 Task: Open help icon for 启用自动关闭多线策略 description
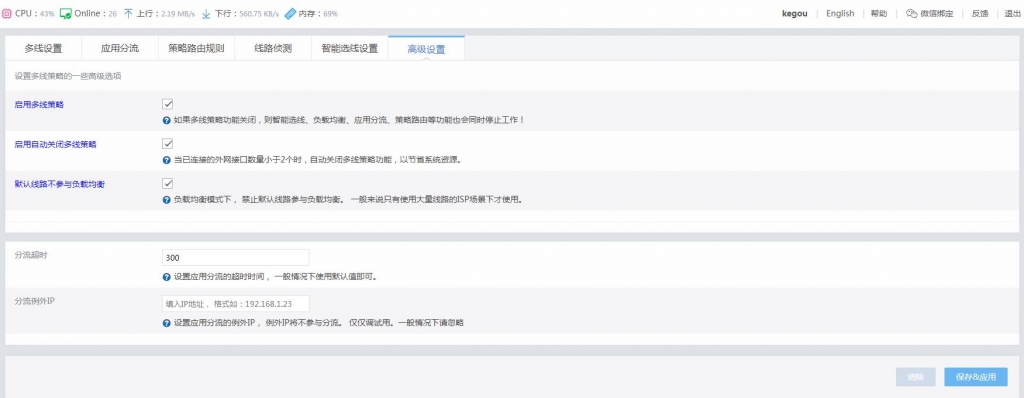167,159
